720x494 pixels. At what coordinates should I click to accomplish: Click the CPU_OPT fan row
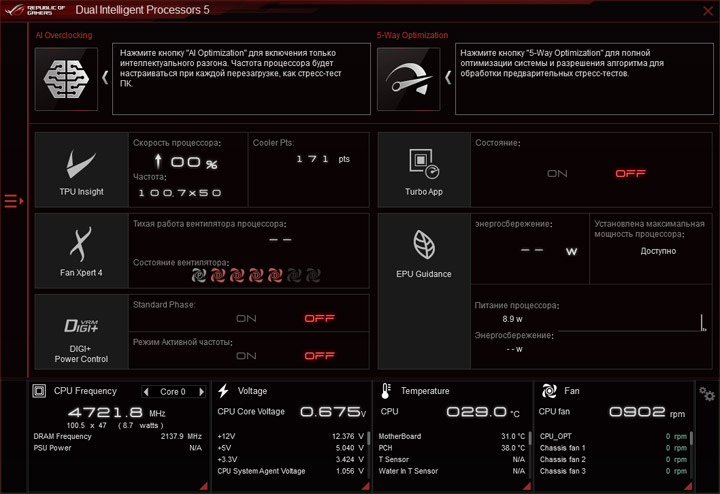[613, 436]
